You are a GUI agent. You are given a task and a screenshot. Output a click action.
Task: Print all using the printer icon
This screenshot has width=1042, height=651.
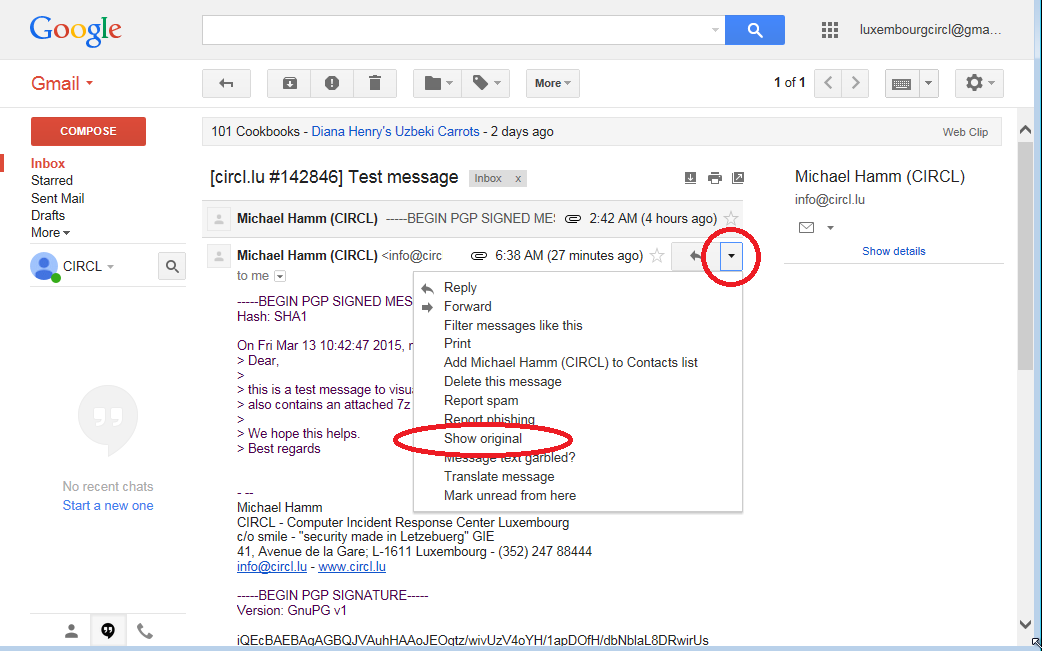point(714,178)
